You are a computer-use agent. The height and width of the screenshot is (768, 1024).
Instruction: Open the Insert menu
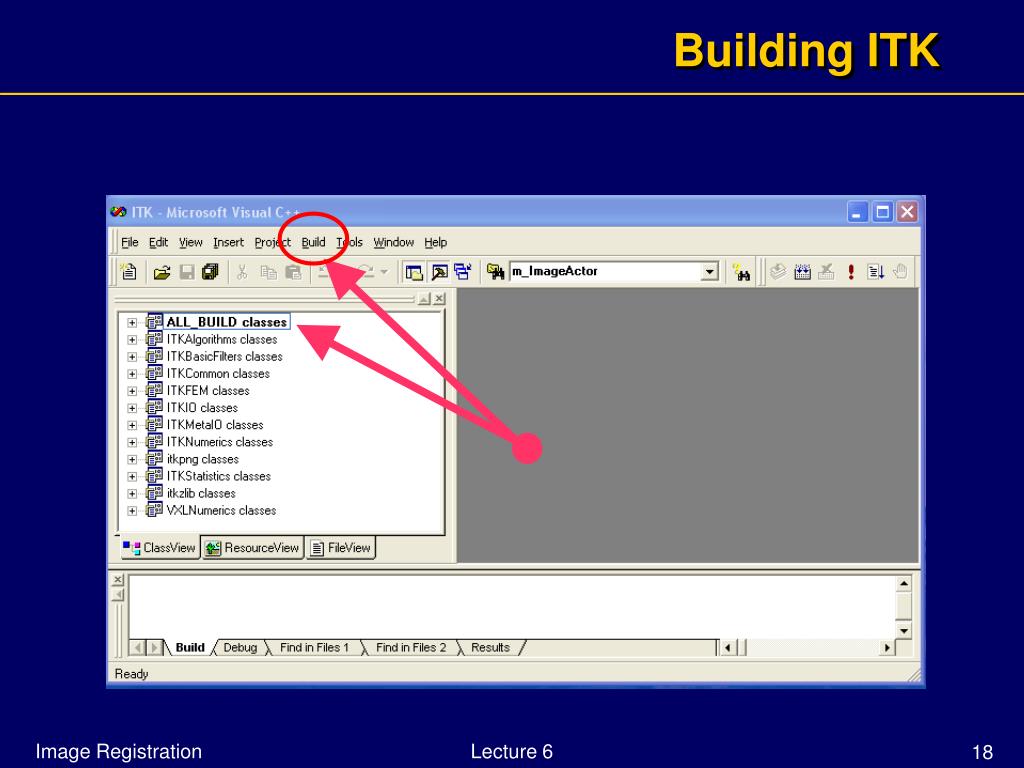tap(229, 242)
